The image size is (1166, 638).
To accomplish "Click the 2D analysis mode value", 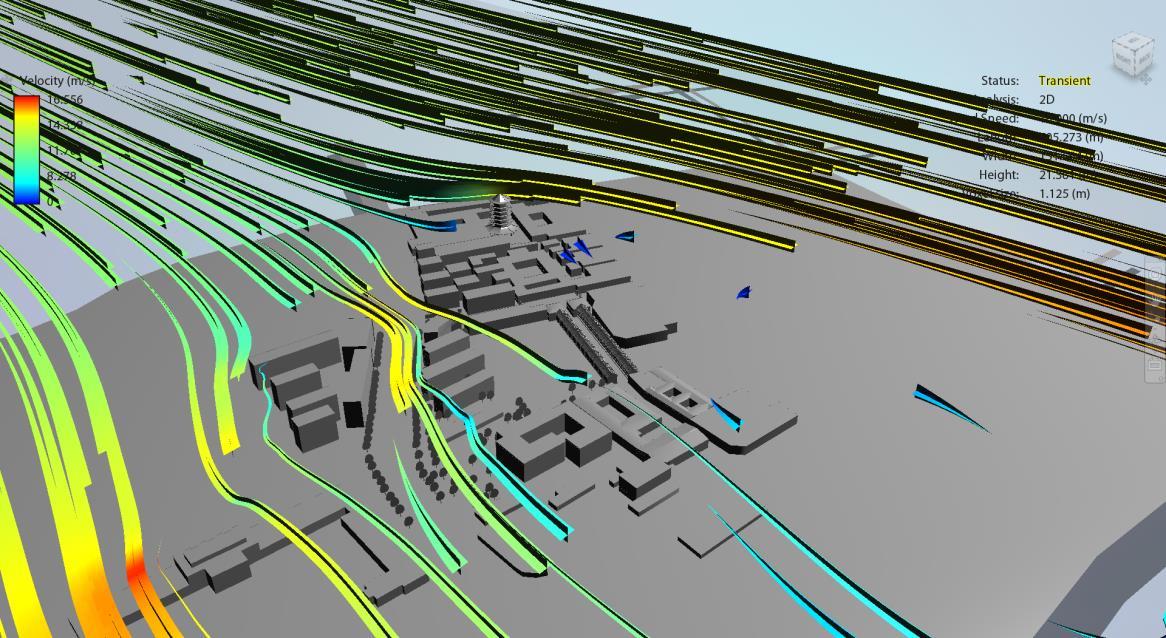I will click(1047, 99).
